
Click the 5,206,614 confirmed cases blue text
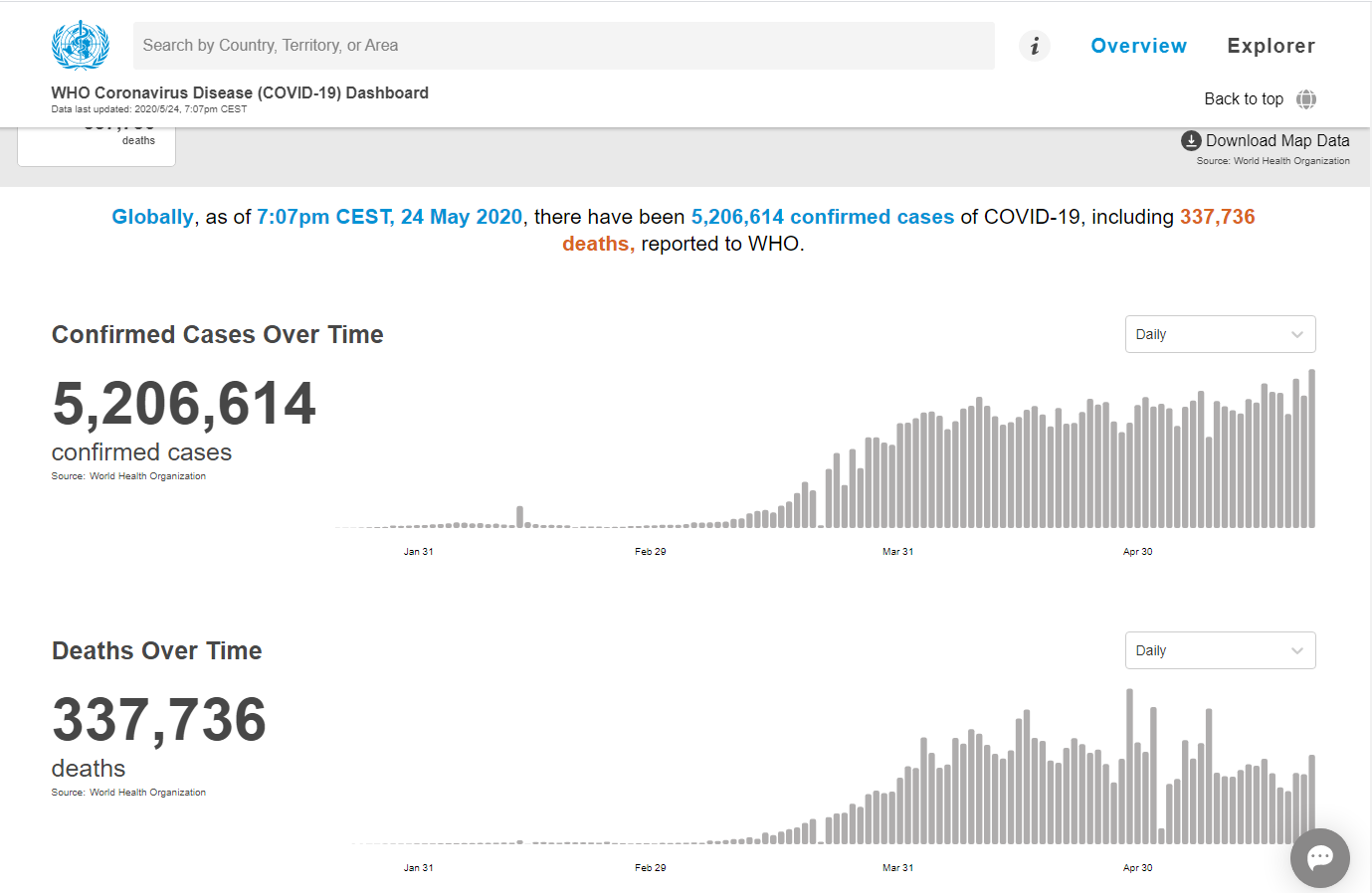(823, 217)
